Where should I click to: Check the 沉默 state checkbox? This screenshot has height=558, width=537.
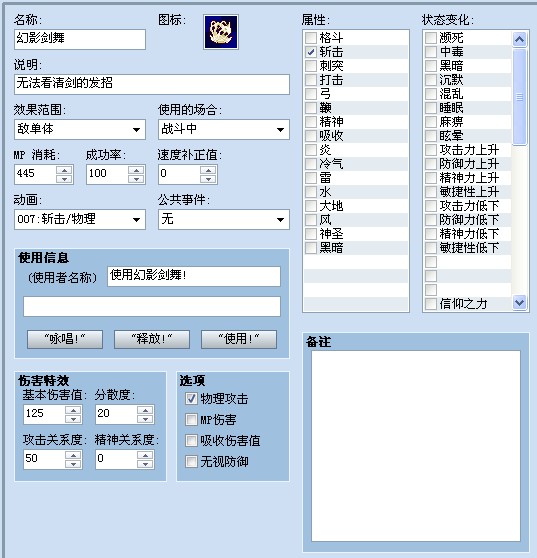click(x=431, y=80)
